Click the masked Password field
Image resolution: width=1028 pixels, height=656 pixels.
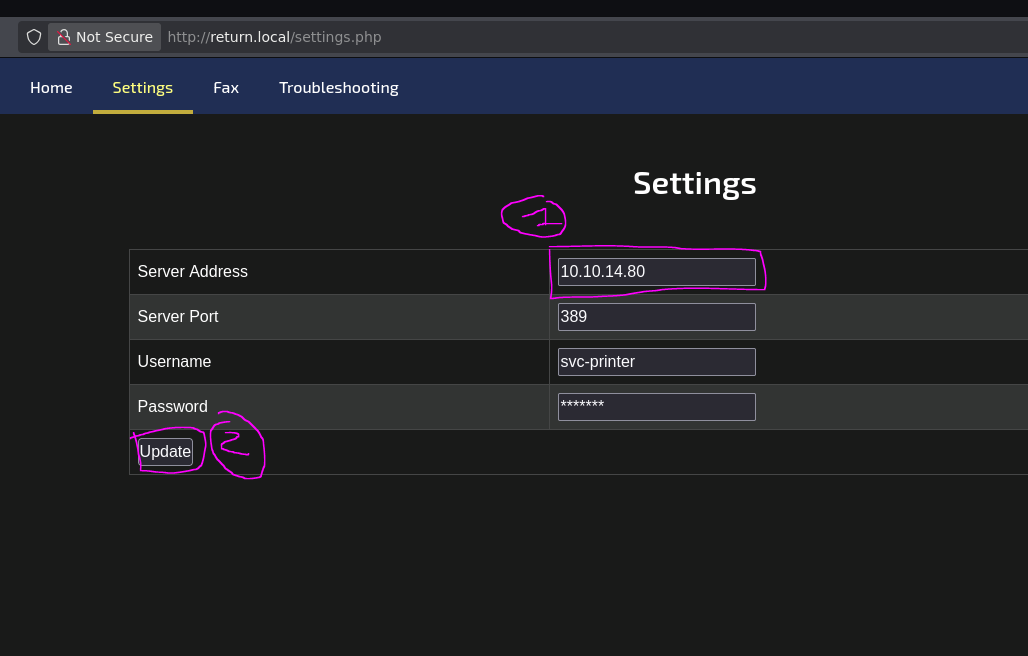point(656,406)
